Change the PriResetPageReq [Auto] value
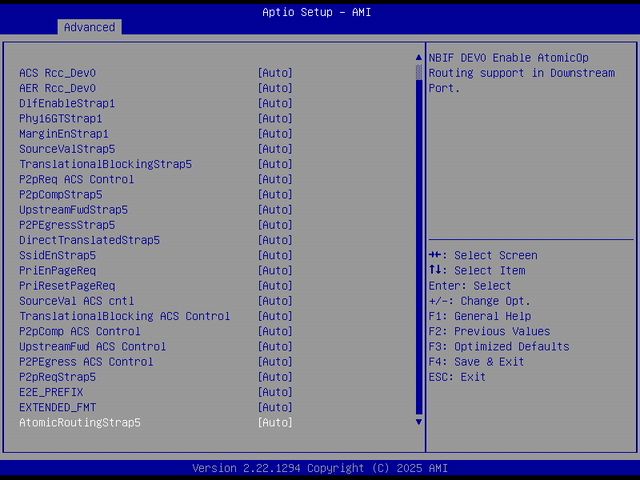The image size is (640, 480). pyautogui.click(x=275, y=286)
